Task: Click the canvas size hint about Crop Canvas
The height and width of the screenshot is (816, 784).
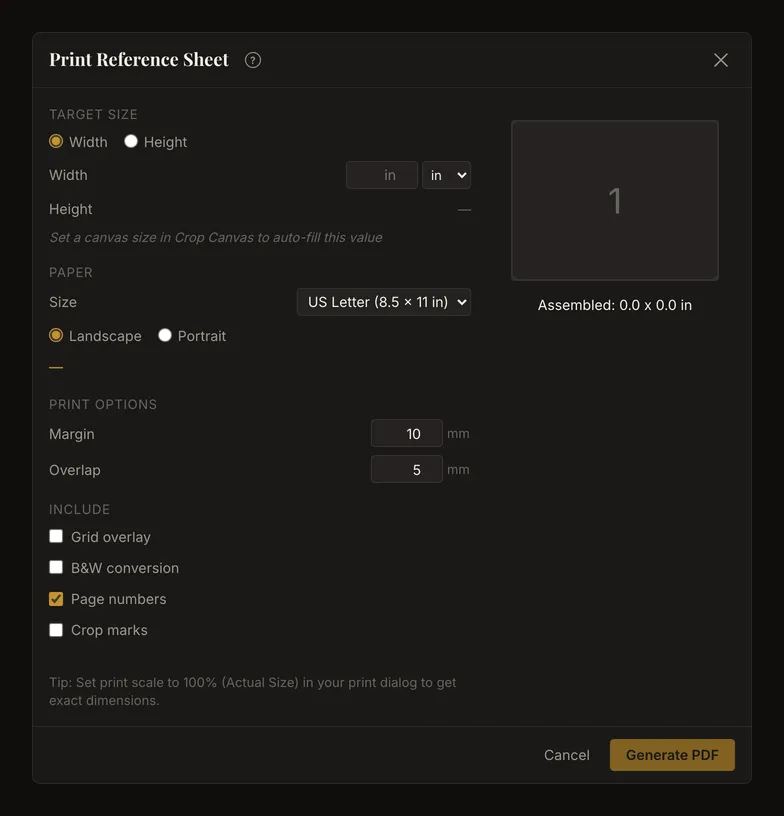Action: tap(215, 238)
